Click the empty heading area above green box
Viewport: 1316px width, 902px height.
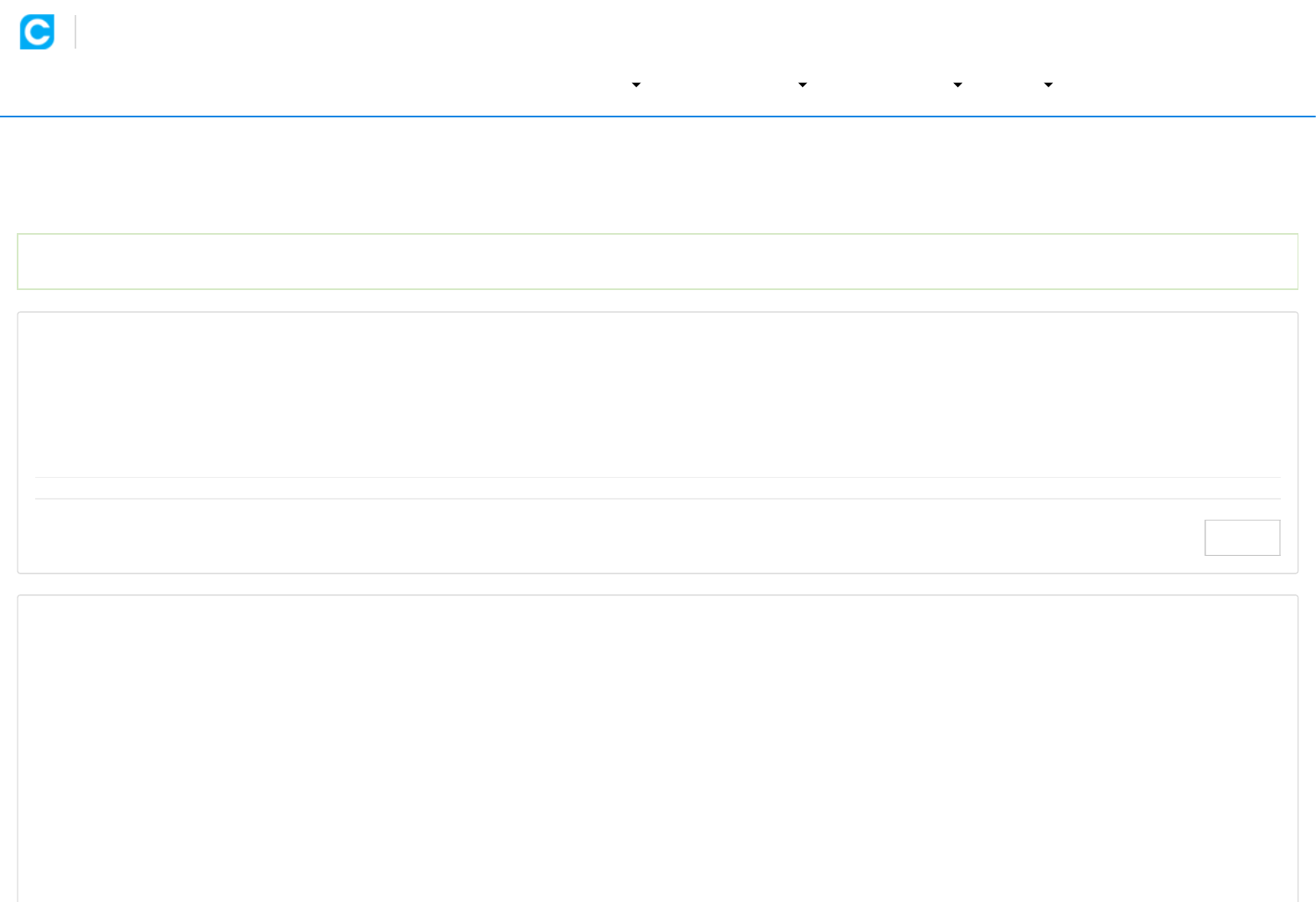point(657,176)
